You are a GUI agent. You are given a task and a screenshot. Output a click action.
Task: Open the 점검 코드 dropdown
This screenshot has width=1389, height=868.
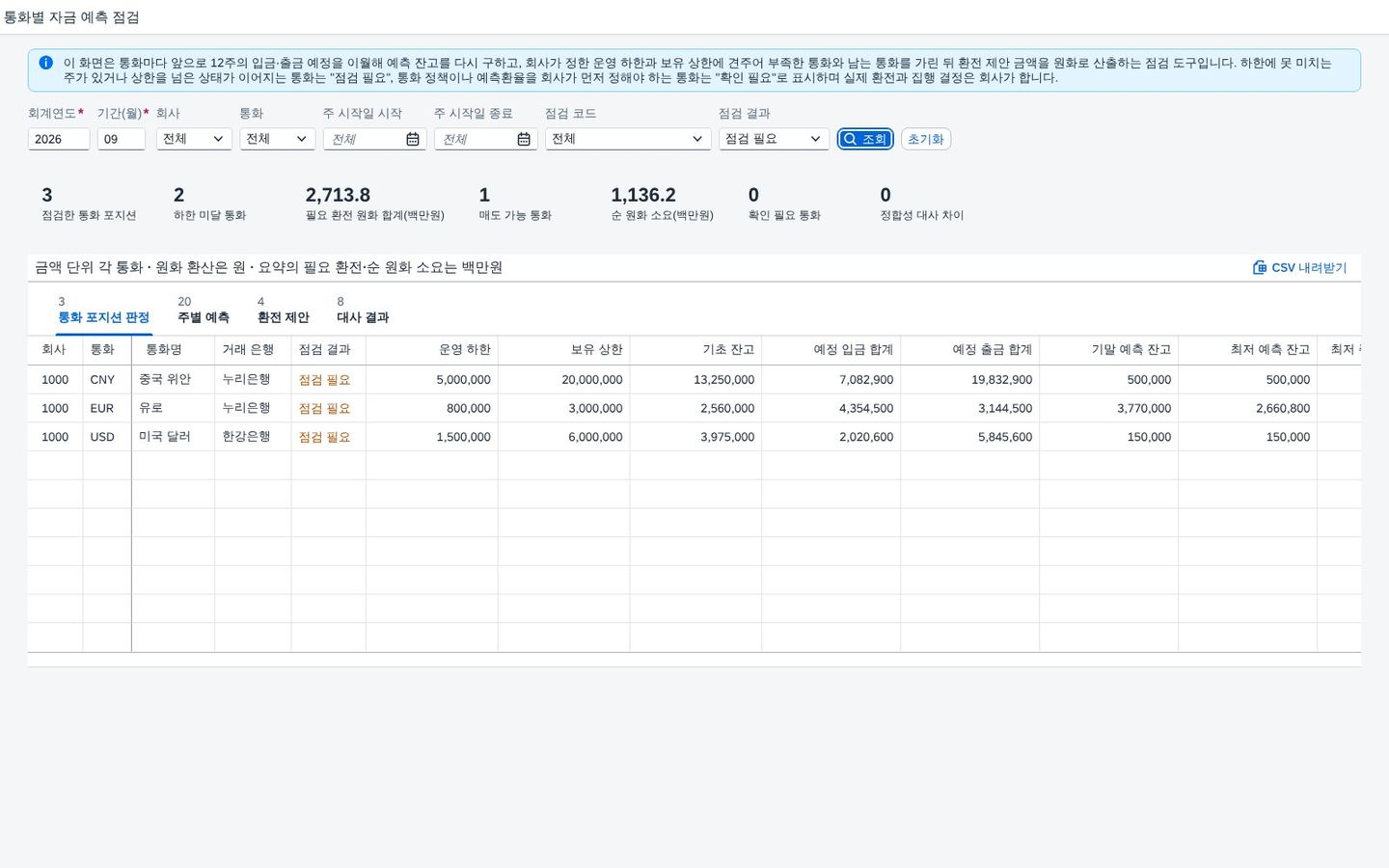coord(628,139)
